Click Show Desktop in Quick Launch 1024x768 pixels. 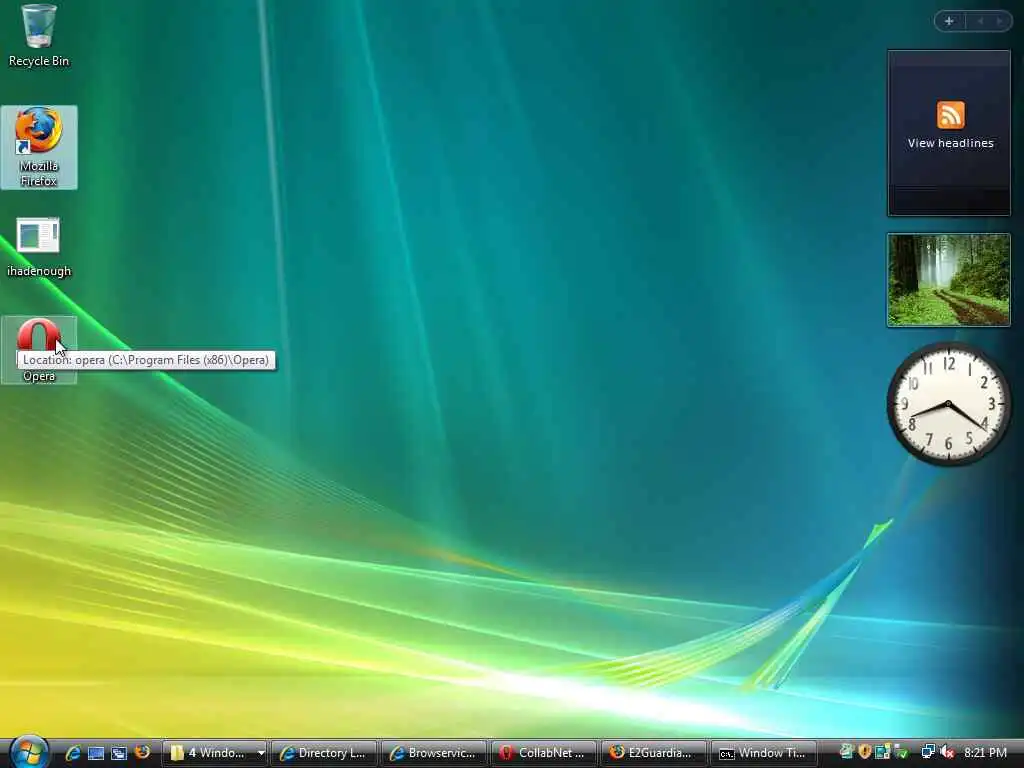[96, 753]
